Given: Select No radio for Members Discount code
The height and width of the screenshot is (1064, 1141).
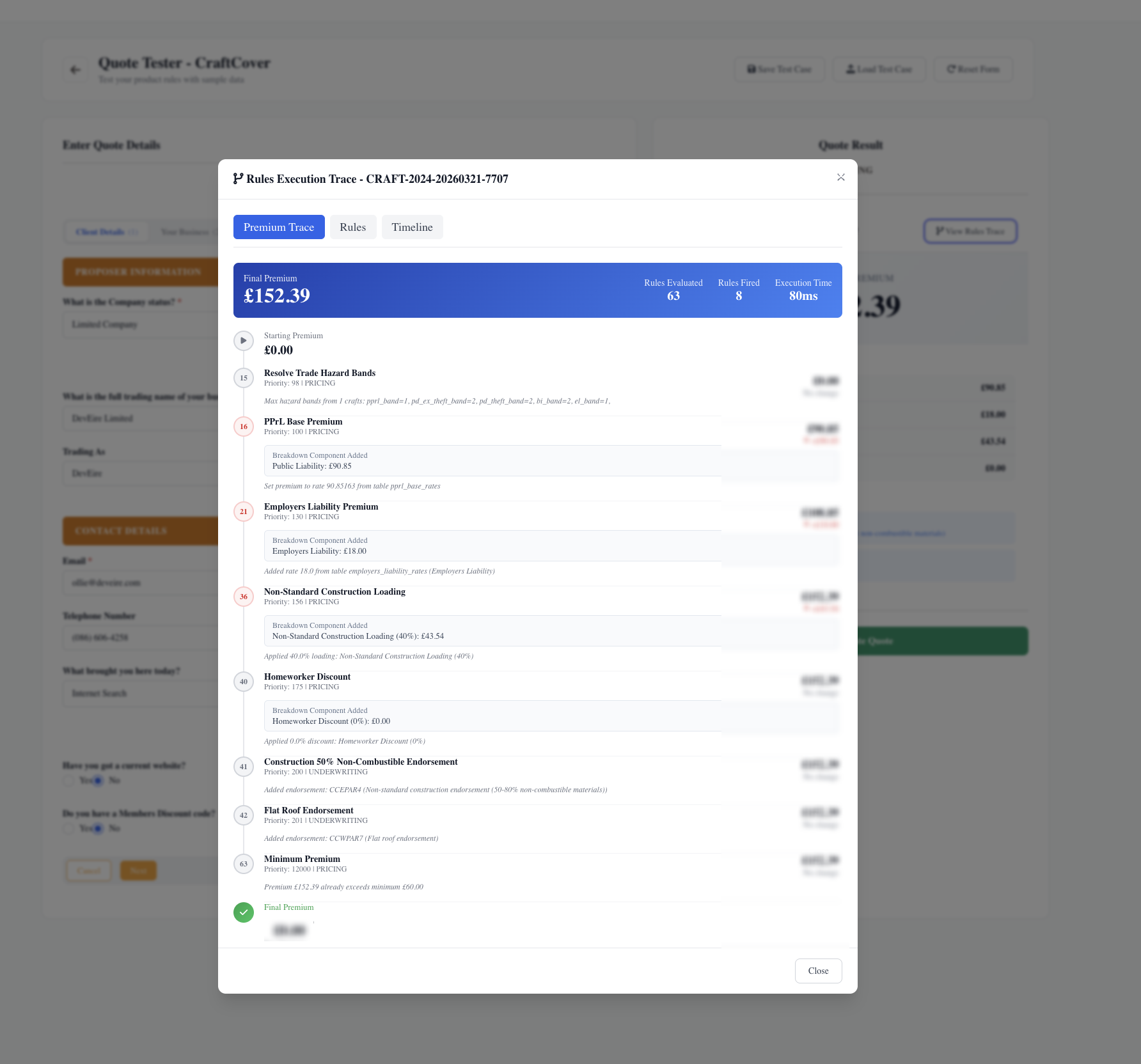Looking at the screenshot, I should (98, 828).
